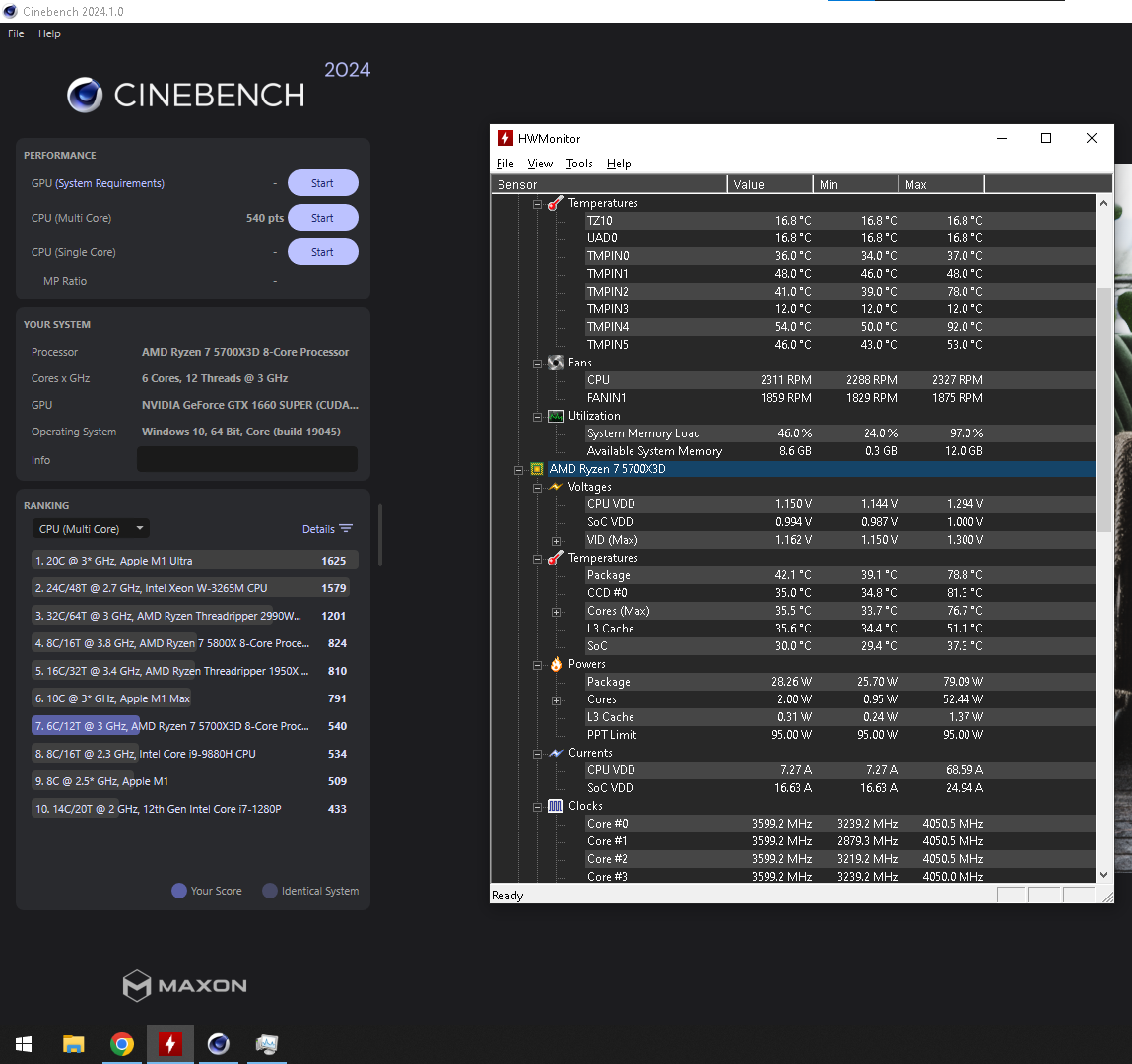Viewport: 1132px width, 1064px height.
Task: Click the Cinebench logo sphere icon
Action: (x=85, y=95)
